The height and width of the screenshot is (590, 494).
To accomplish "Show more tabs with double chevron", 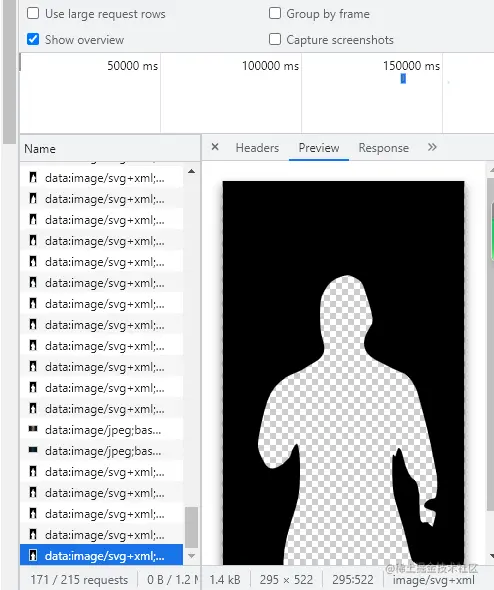I will tap(432, 147).
